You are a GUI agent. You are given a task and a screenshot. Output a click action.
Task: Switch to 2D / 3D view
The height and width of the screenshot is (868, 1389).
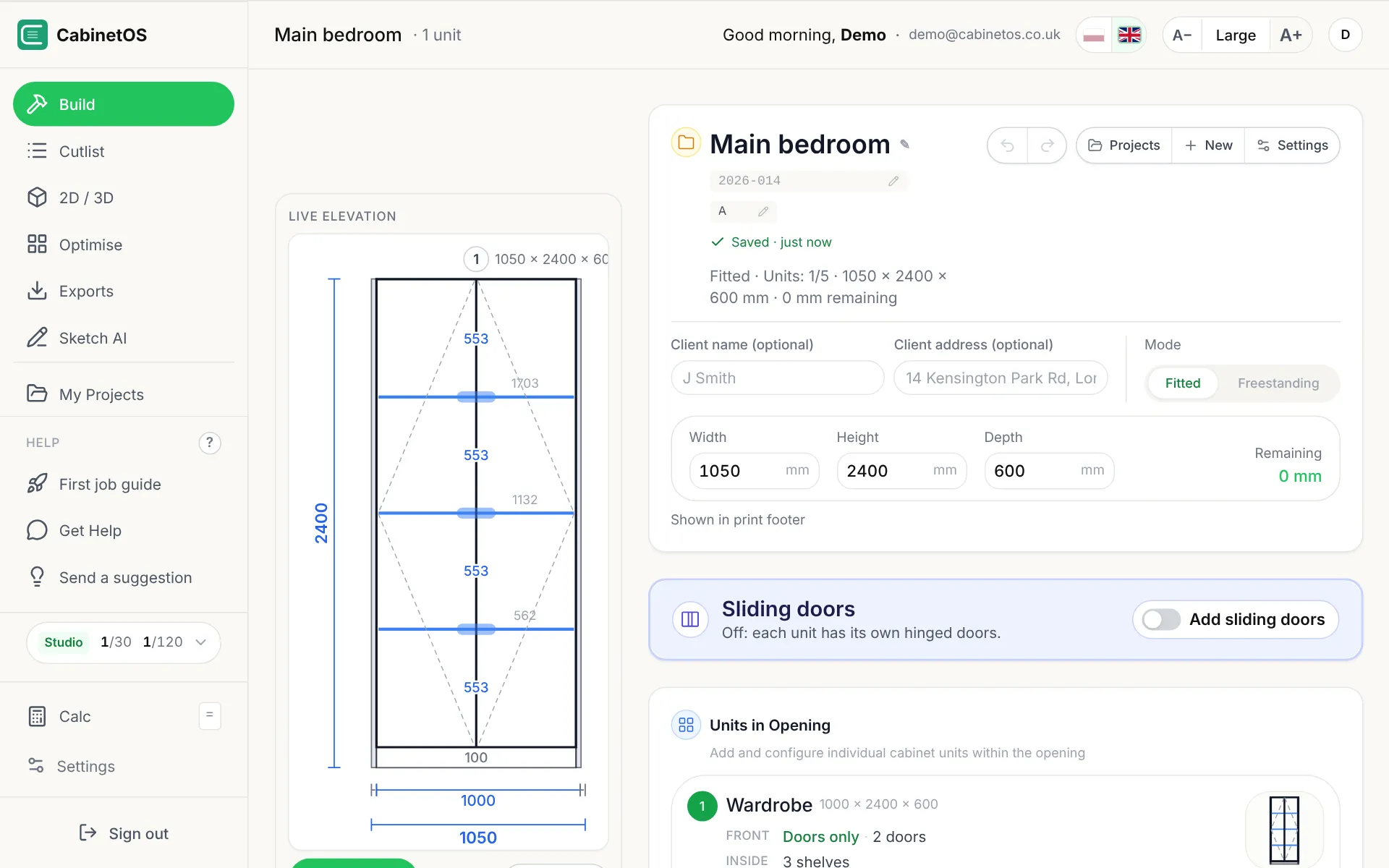124,197
